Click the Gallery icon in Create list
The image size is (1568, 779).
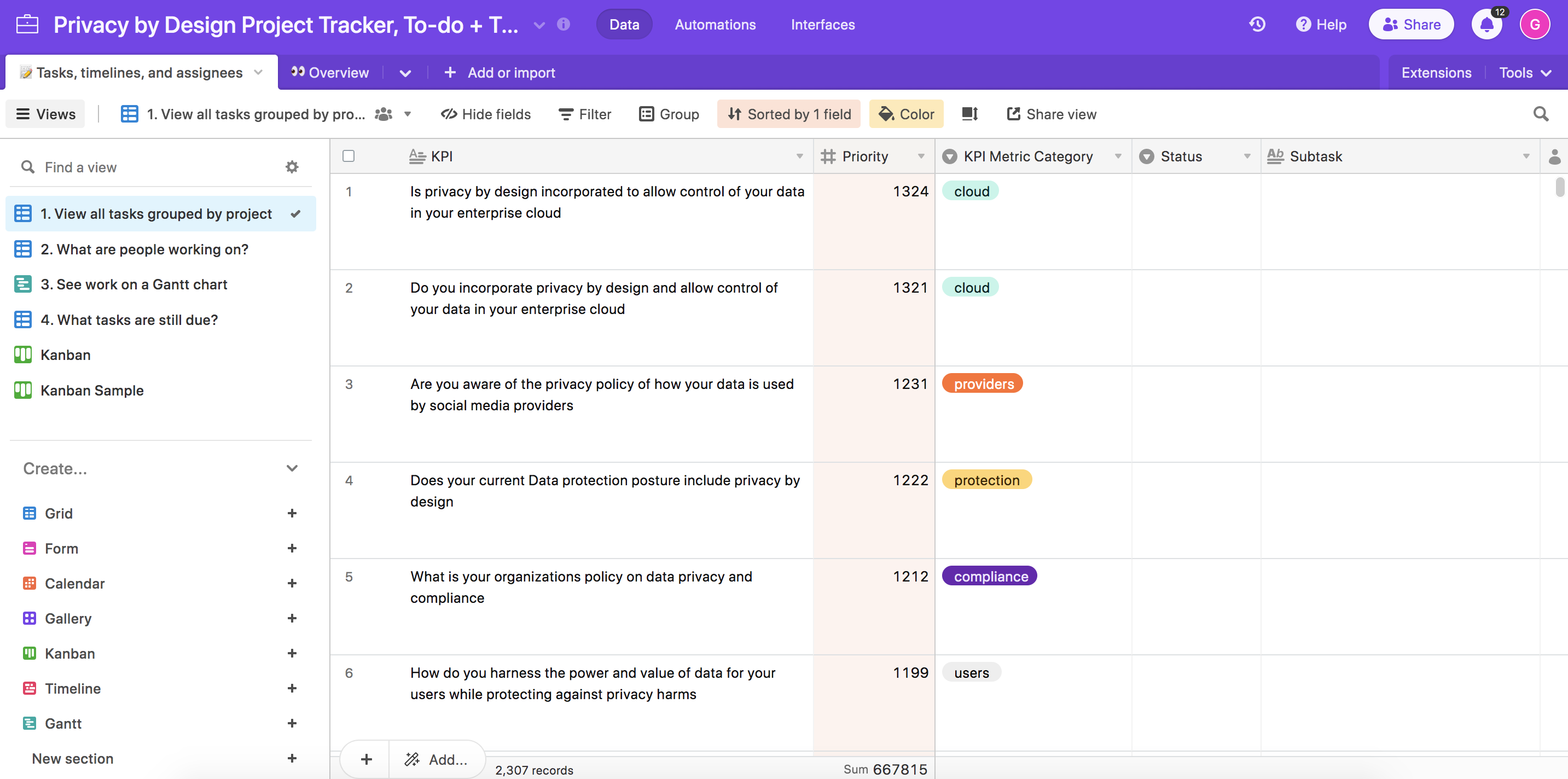29,618
